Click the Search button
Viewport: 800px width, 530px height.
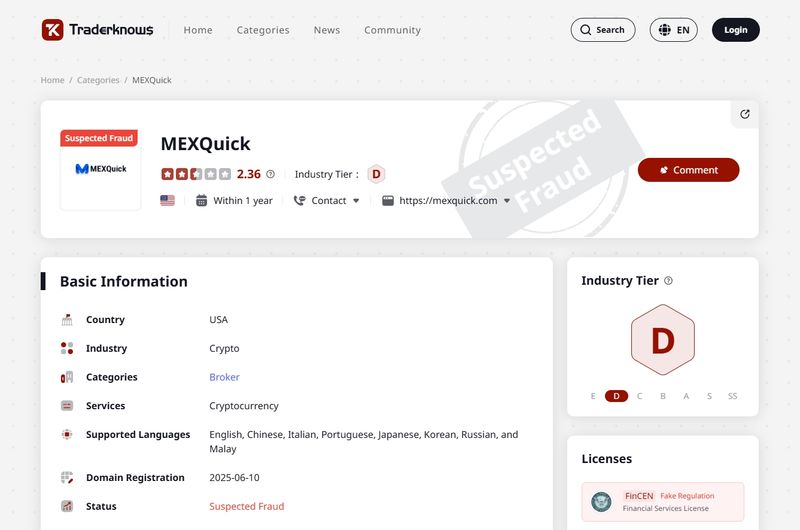603,30
